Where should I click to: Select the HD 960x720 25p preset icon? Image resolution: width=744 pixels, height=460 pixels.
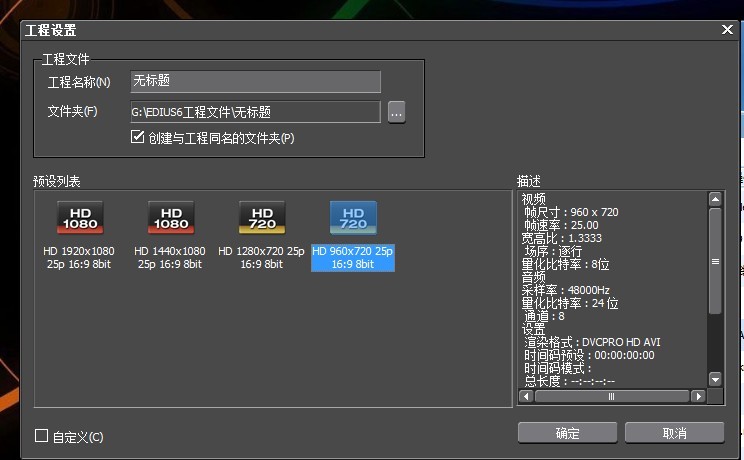click(353, 218)
